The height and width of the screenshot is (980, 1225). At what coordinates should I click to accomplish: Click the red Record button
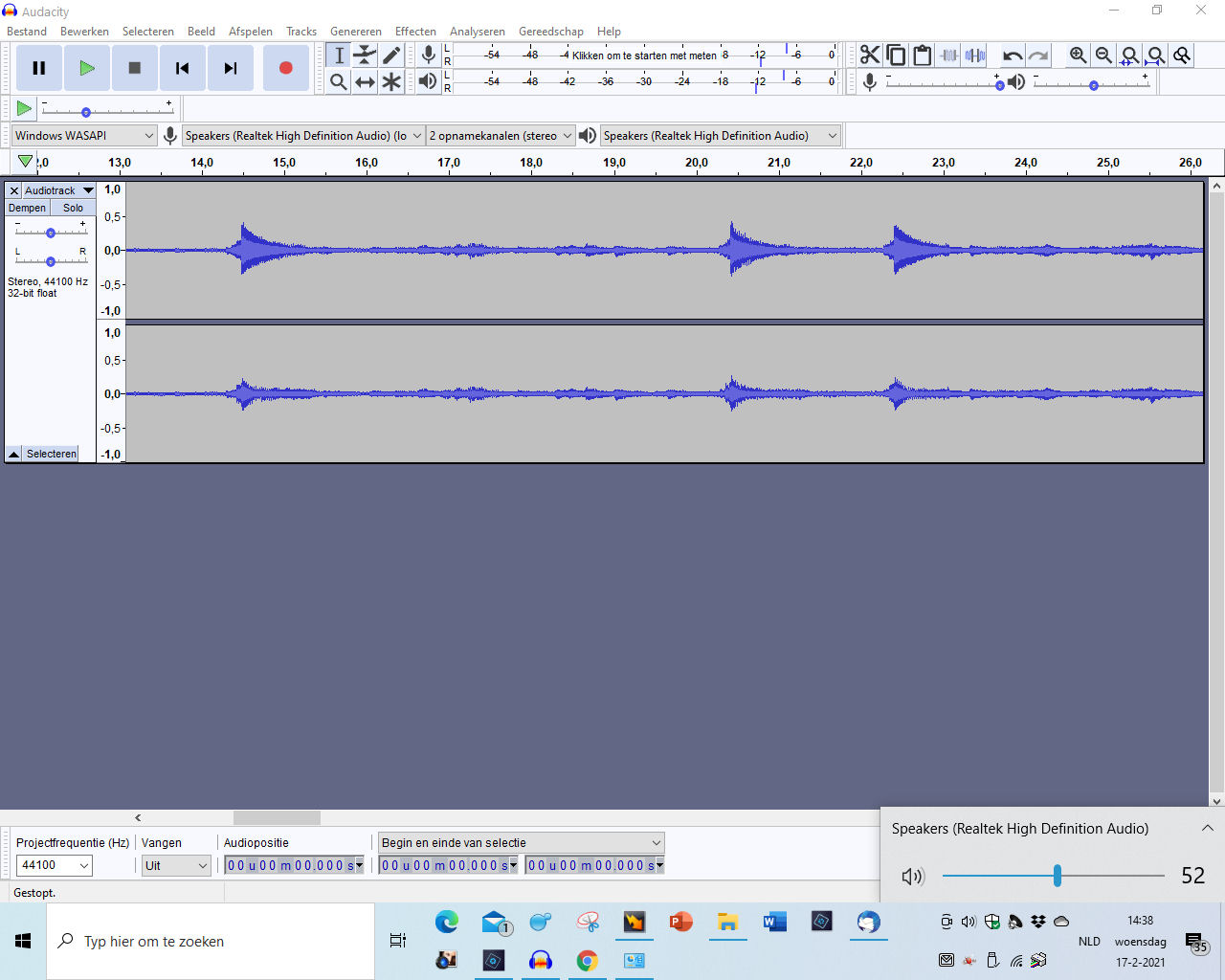[x=285, y=68]
